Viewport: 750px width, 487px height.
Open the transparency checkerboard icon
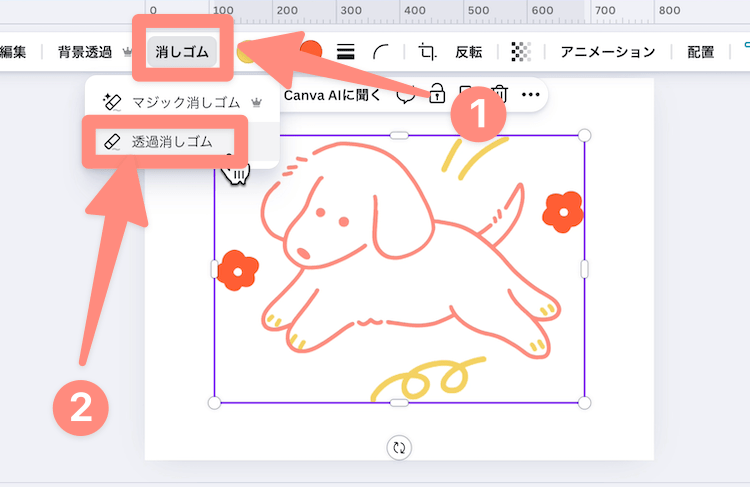pyautogui.click(x=521, y=51)
